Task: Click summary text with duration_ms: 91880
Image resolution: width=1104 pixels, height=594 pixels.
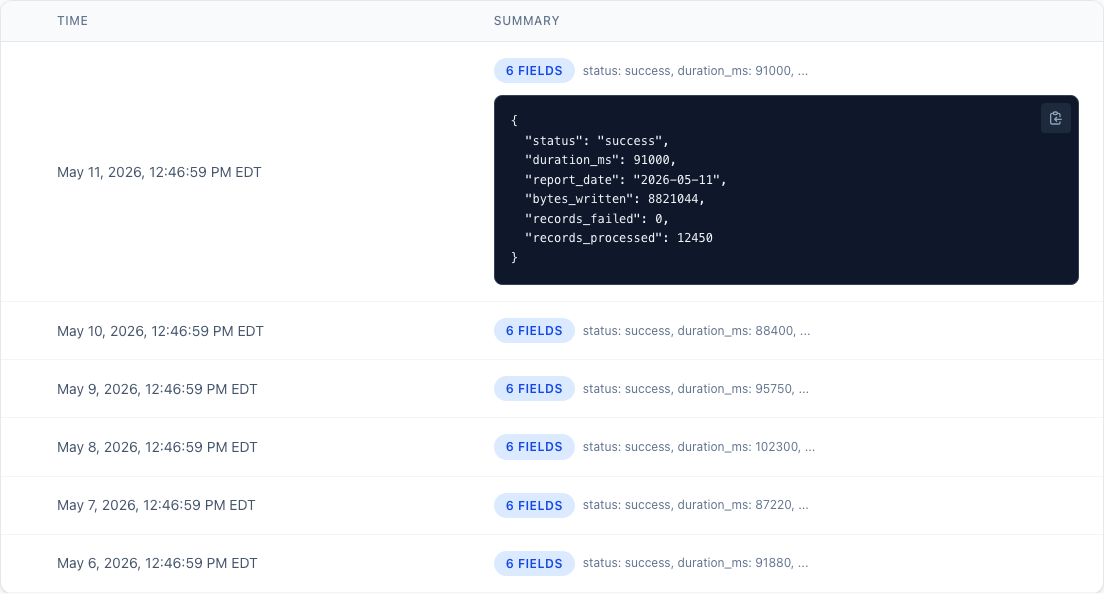Action: point(696,563)
